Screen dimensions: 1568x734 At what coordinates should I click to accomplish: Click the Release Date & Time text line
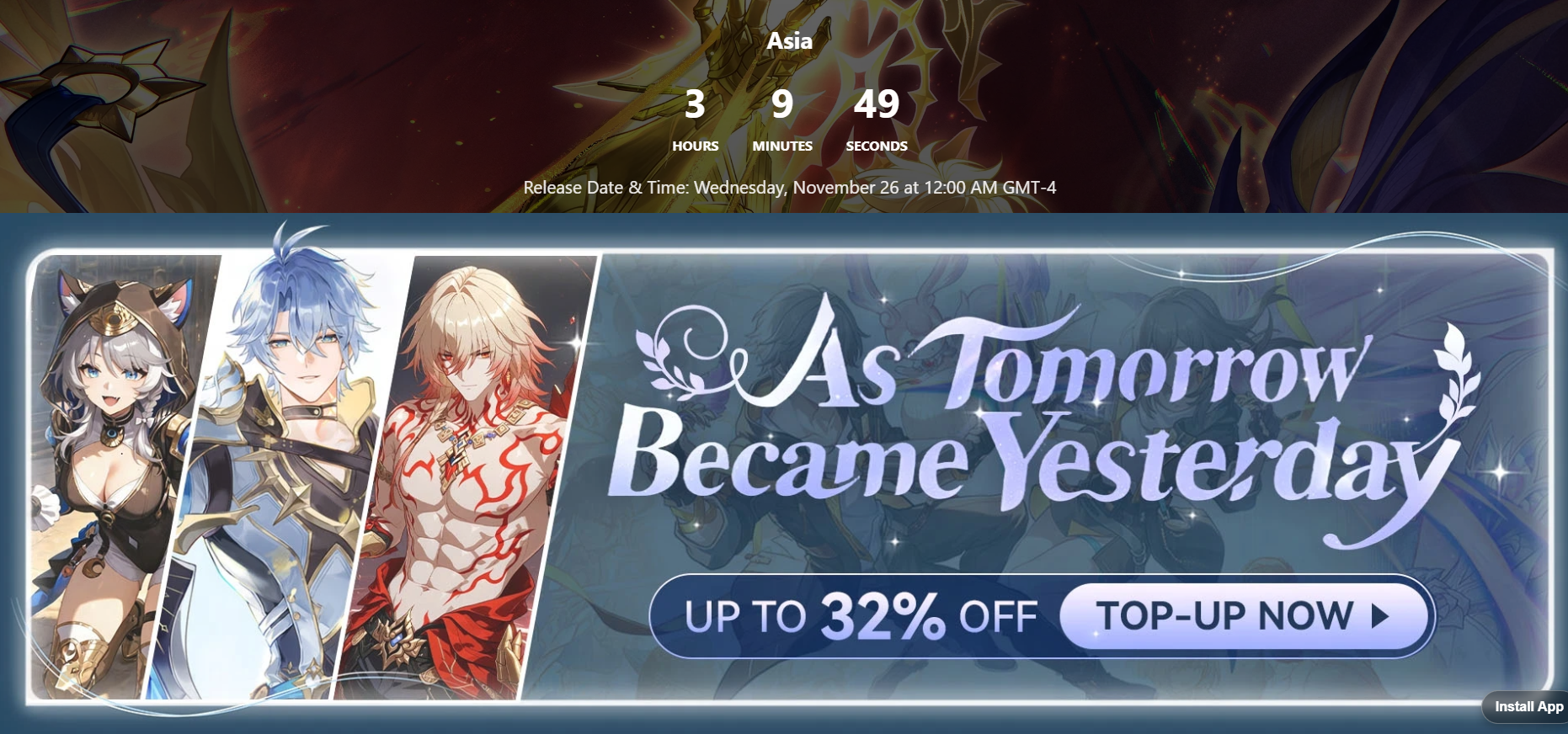pyautogui.click(x=790, y=188)
